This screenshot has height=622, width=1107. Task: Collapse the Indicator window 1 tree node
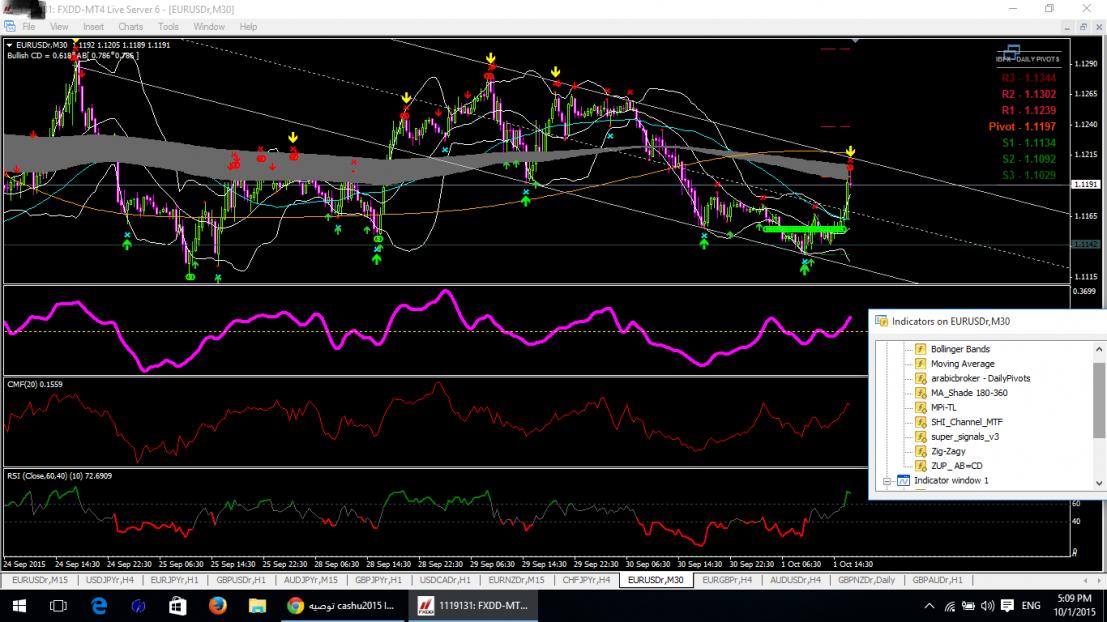(x=885, y=481)
